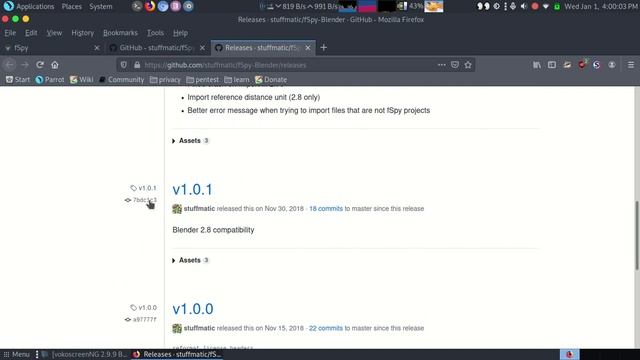Open the Places menu in top panel

pos(71,6)
